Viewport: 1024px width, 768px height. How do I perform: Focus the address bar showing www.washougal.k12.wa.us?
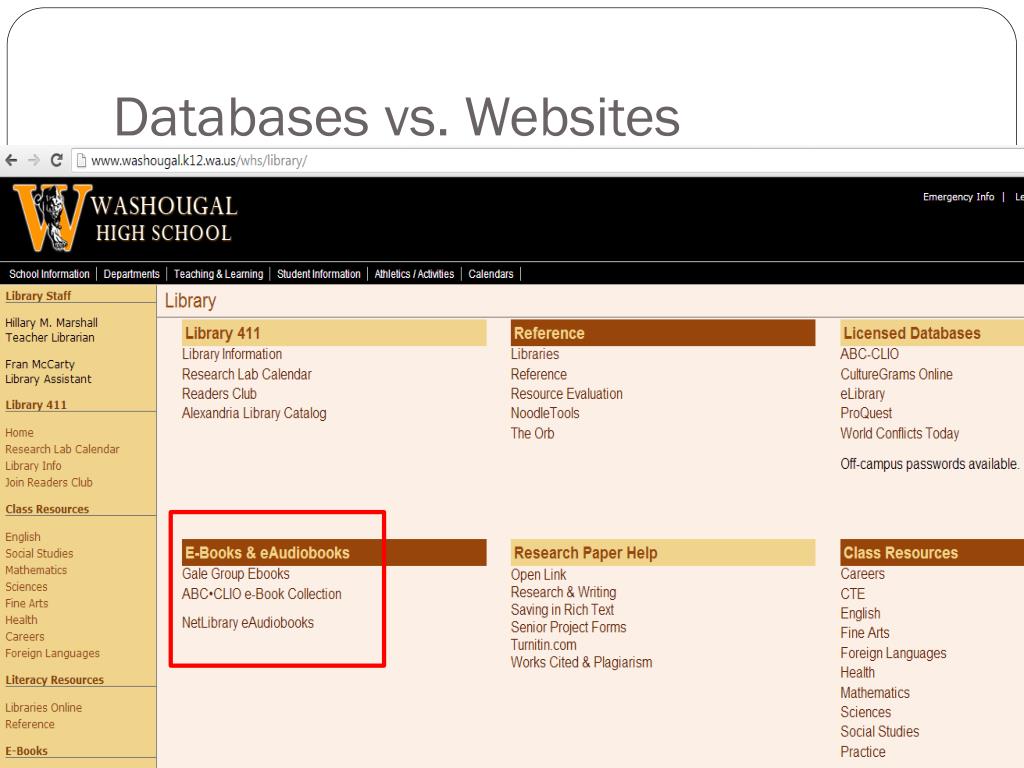pos(549,161)
